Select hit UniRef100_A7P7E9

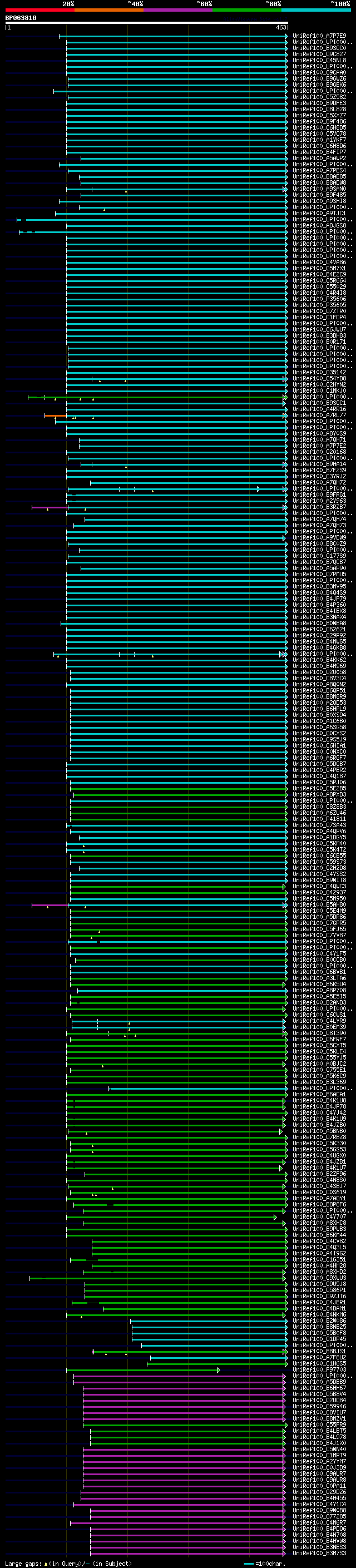tap(319, 36)
